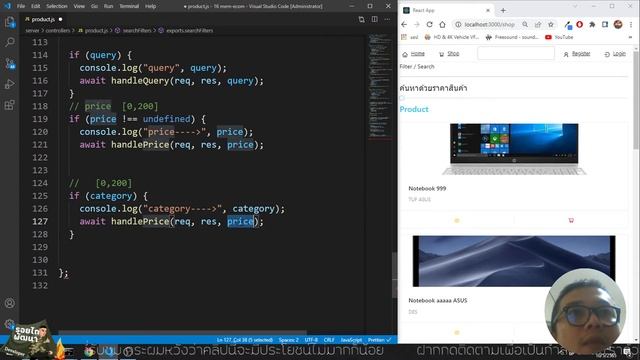Close the React App browser tab
The image size is (640, 360).
point(488,10)
